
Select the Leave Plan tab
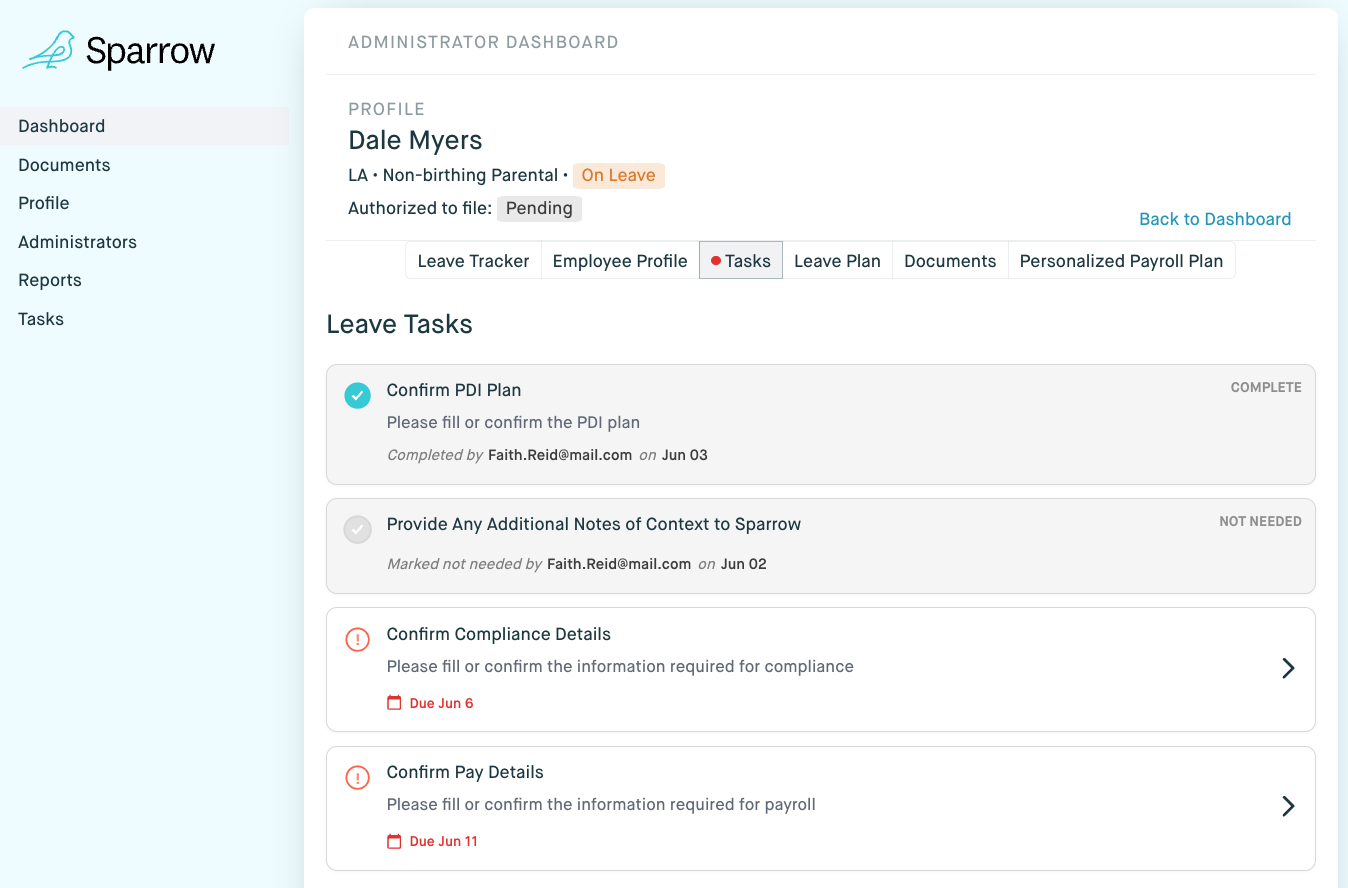837,261
